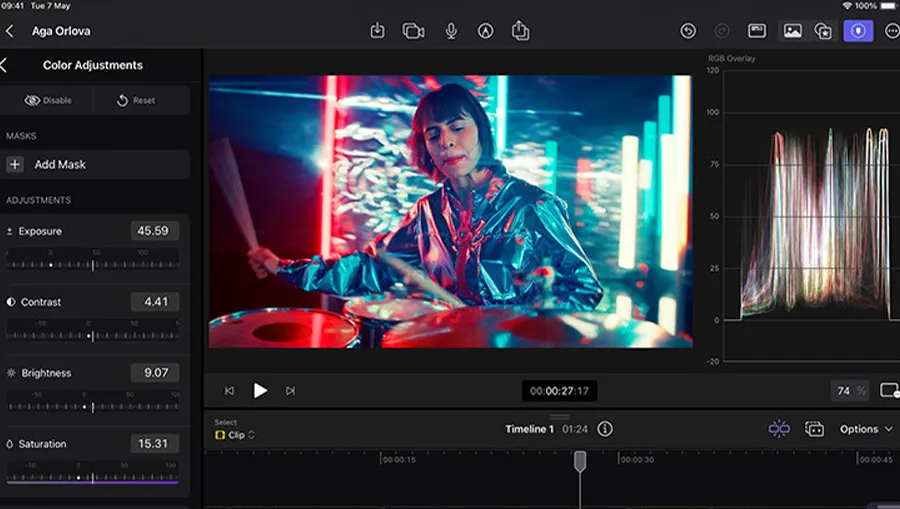Click the 100% battery indicator

click(x=875, y=6)
